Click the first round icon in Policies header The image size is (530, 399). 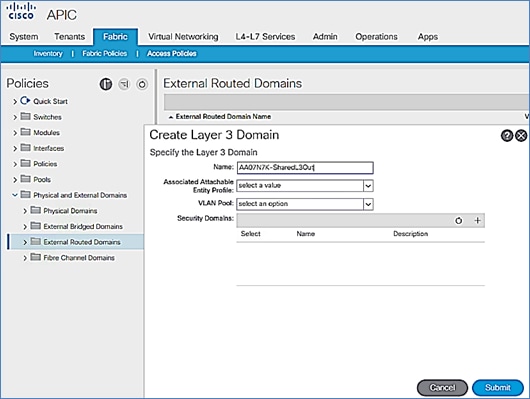[x=106, y=84]
